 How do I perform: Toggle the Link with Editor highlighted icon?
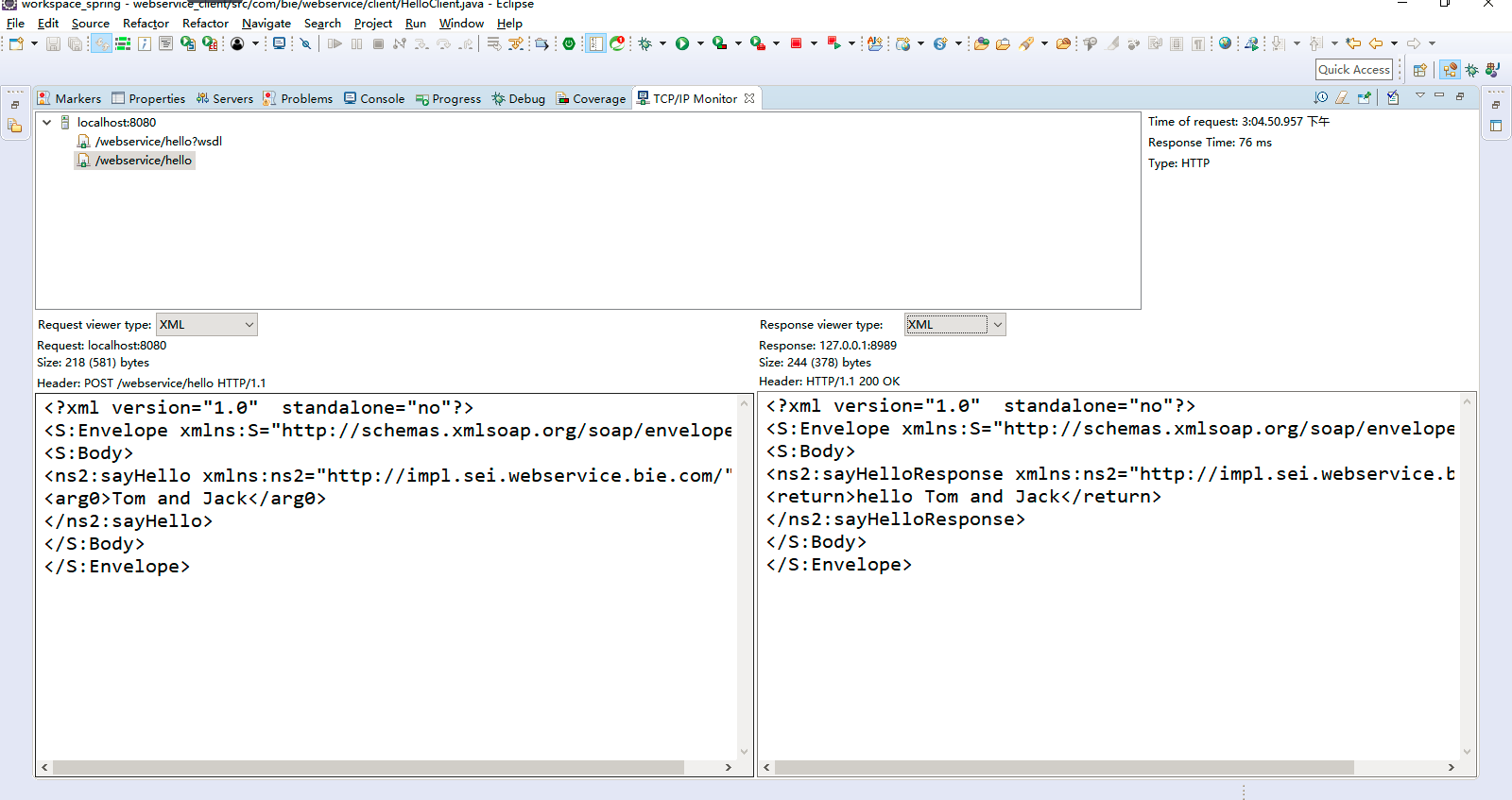[x=101, y=43]
